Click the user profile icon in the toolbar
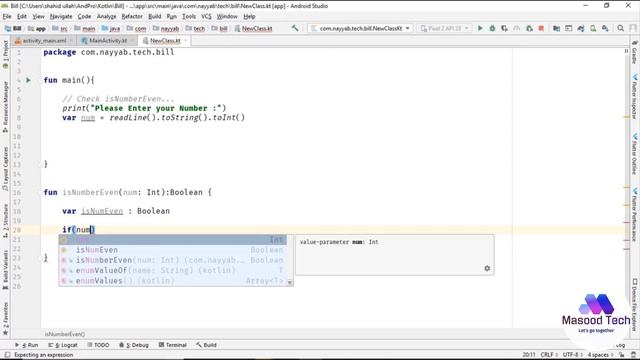Image resolution: width=640 pixels, height=360 pixels. pos(633,28)
